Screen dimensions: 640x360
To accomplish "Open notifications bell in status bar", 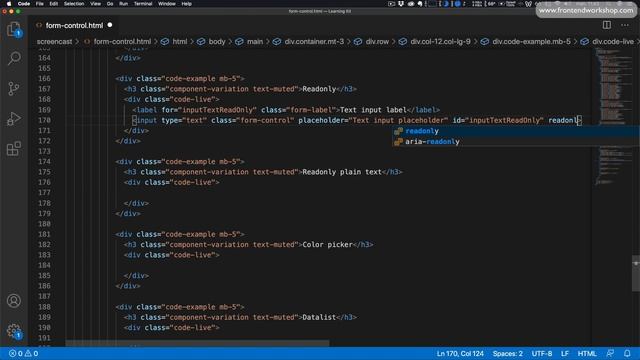I will coord(627,353).
